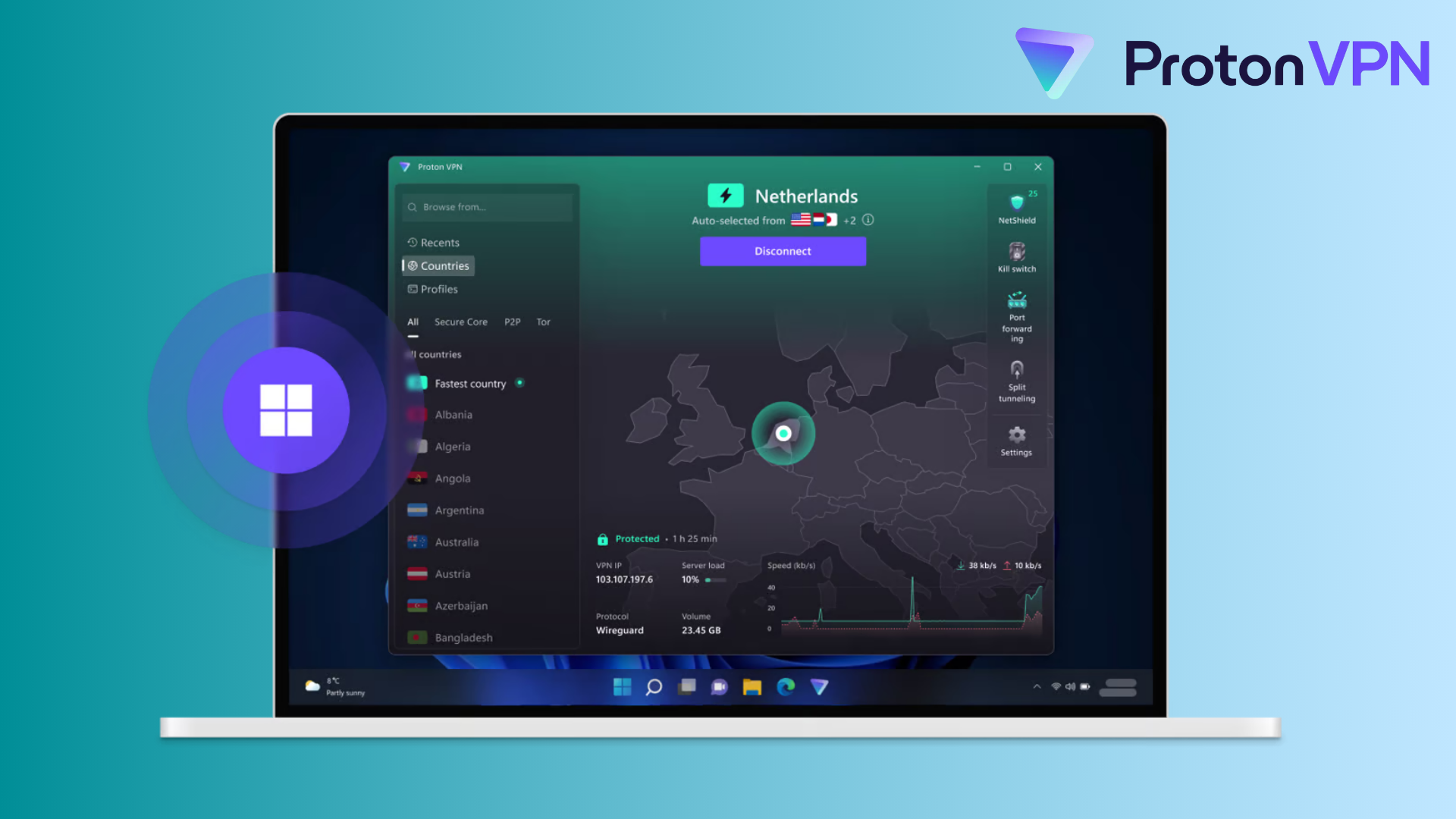Screen dimensions: 1456x819
Task: Click the server load 10% bar
Action: point(716,580)
